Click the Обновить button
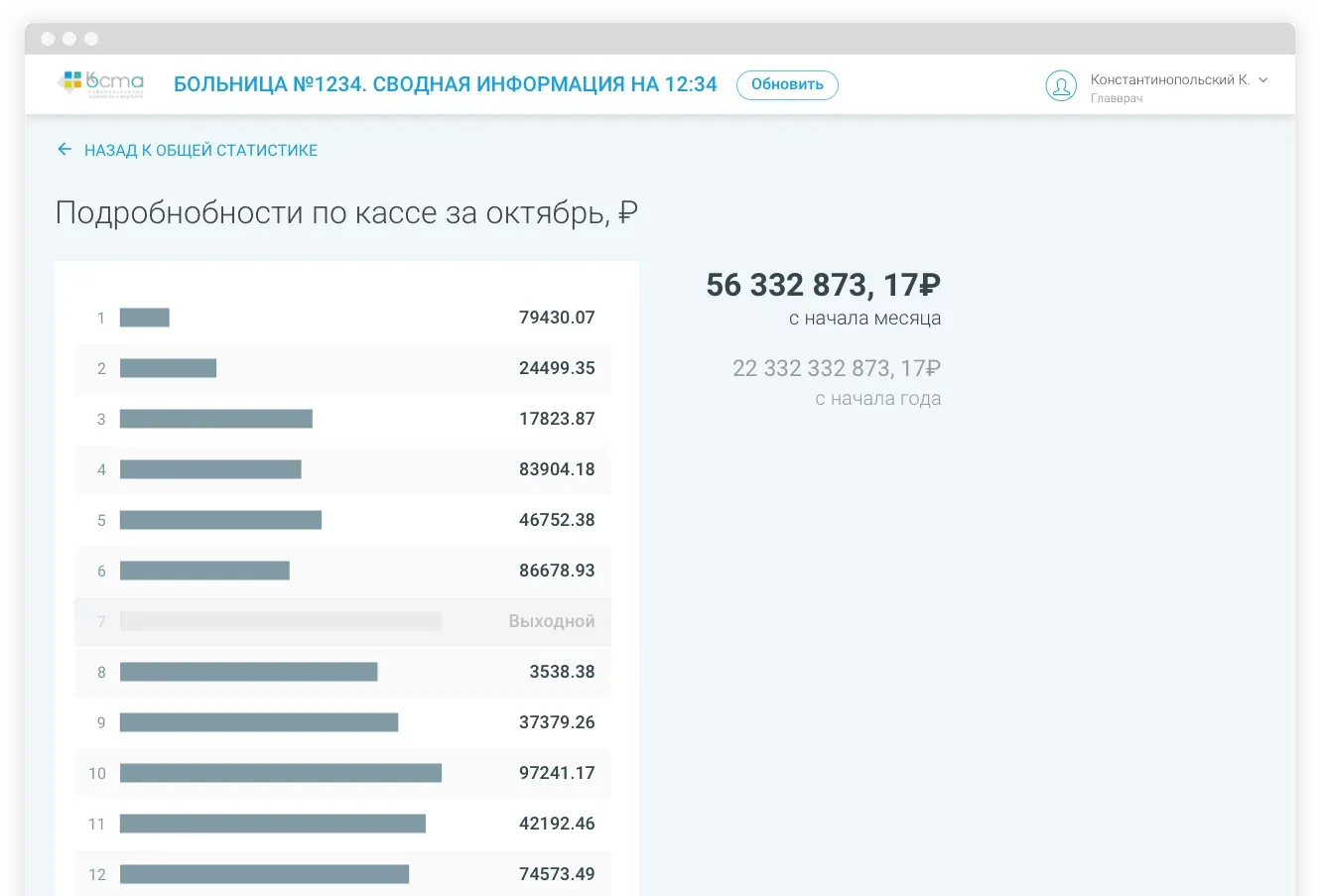This screenshot has height=896, width=1320. (x=787, y=84)
